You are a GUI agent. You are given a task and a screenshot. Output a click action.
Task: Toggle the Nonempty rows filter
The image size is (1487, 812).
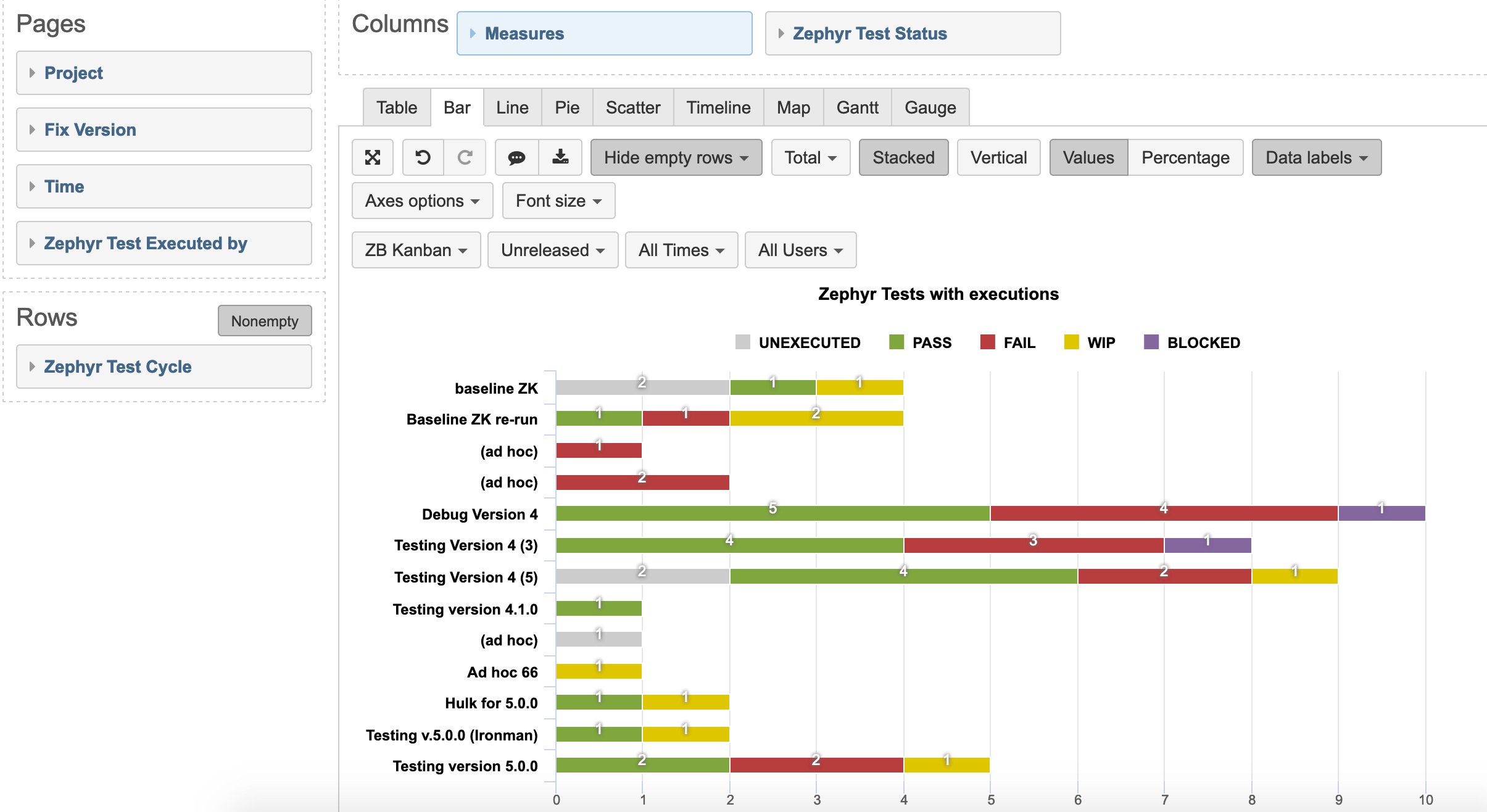pos(264,320)
